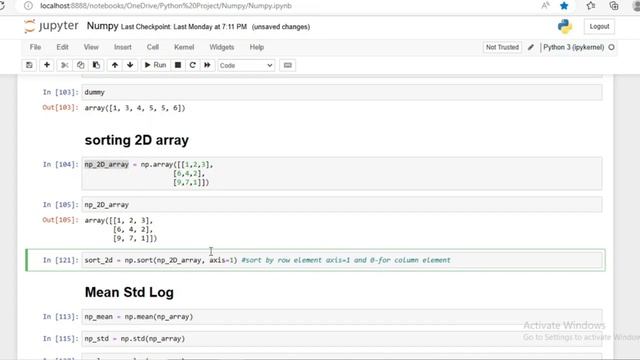The image size is (640, 360).
Task: Insert cell below with plus icon
Action: click(x=47, y=65)
